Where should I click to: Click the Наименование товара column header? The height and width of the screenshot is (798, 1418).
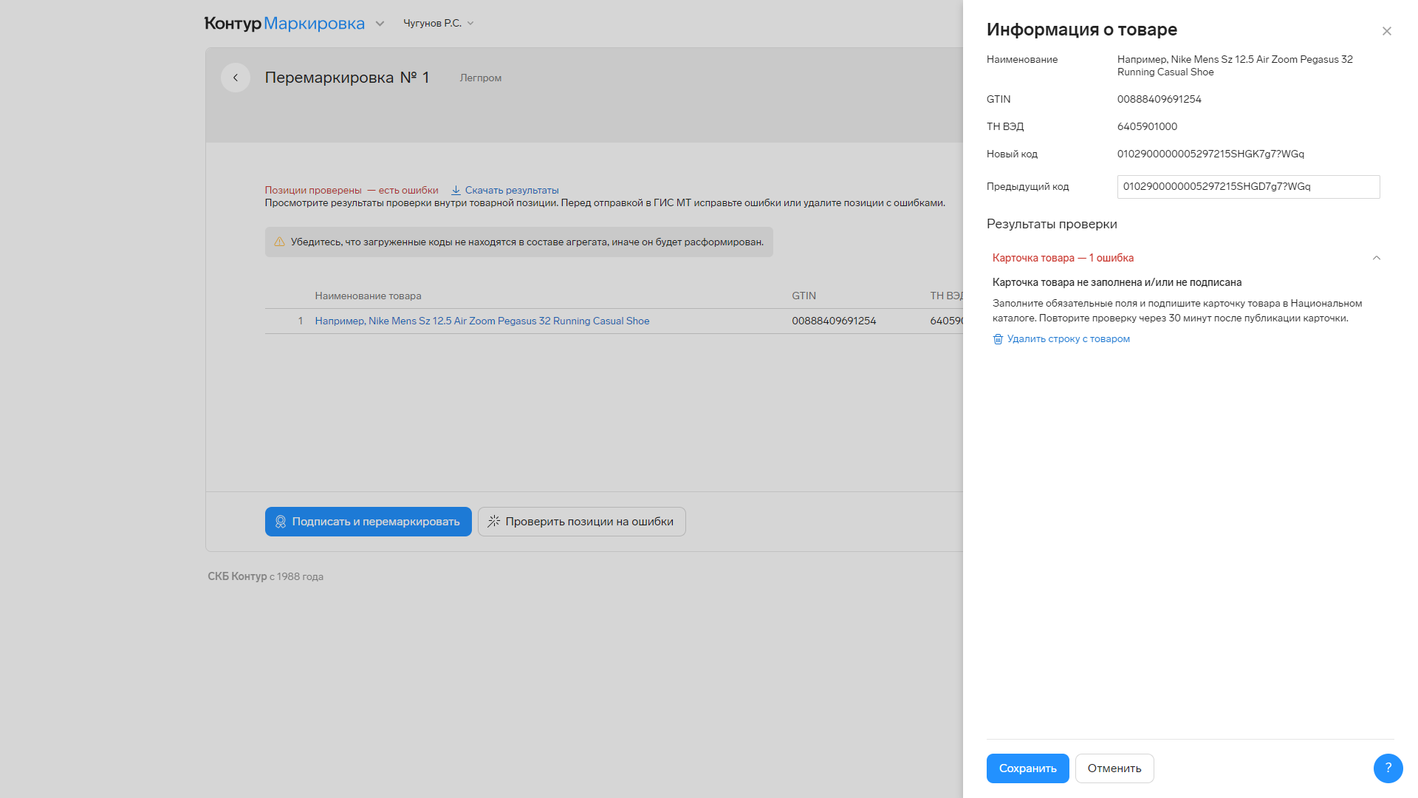point(368,296)
